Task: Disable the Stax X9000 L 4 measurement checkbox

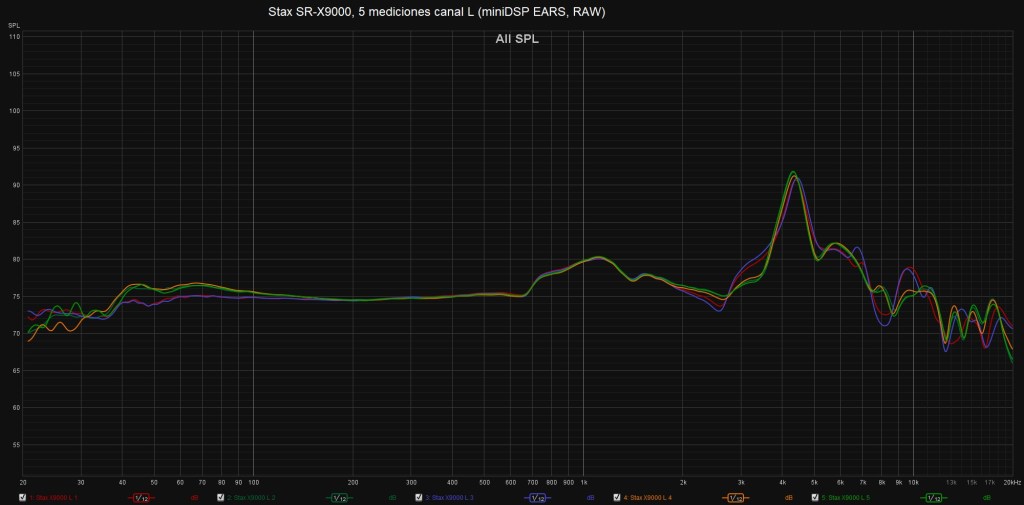Action: (x=617, y=497)
